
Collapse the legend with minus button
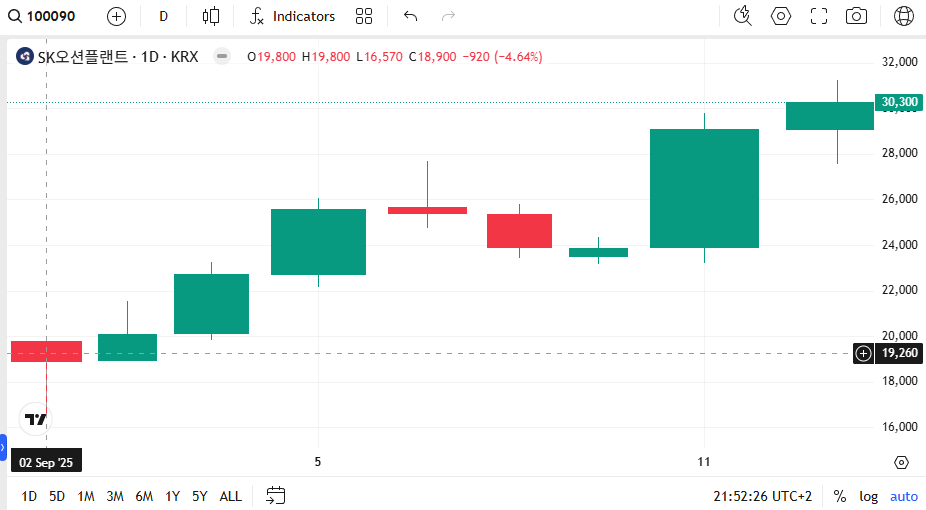[x=222, y=57]
